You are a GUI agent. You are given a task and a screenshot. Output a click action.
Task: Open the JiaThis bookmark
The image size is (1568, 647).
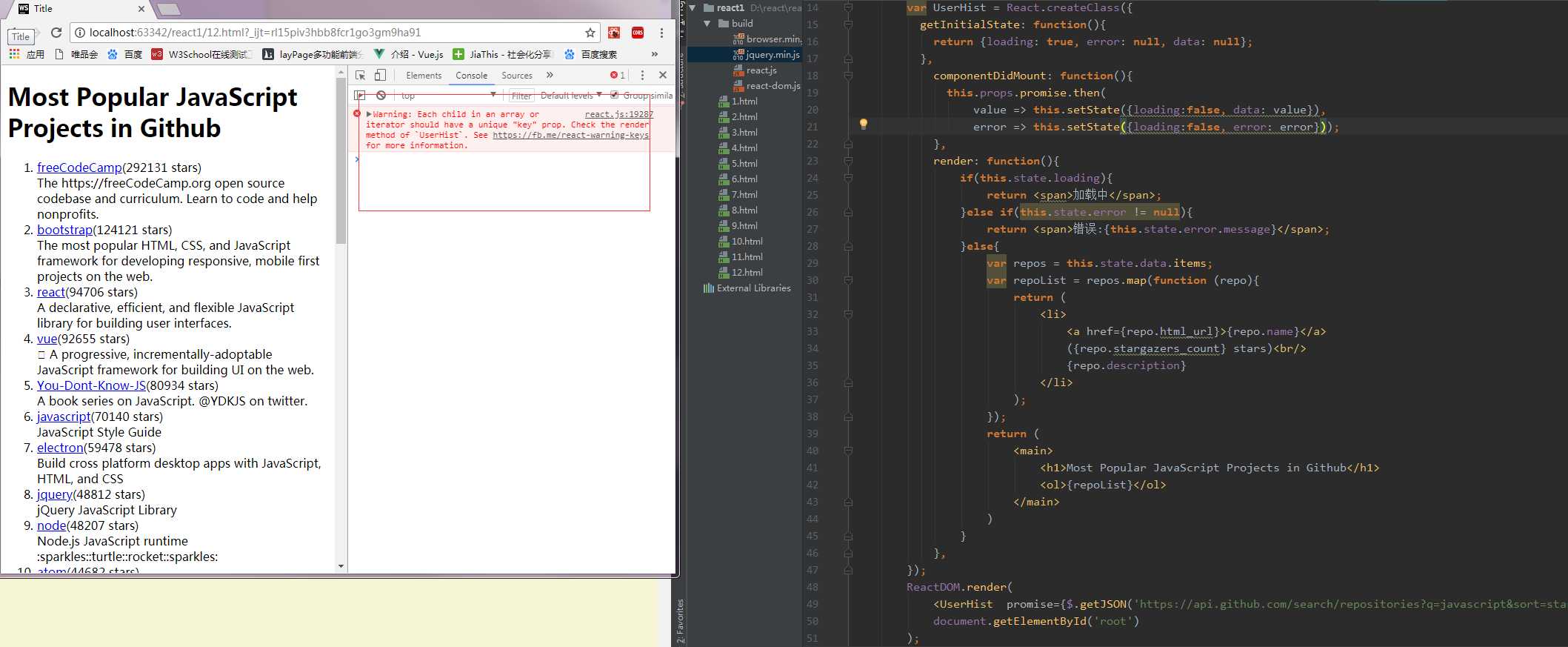click(x=503, y=54)
